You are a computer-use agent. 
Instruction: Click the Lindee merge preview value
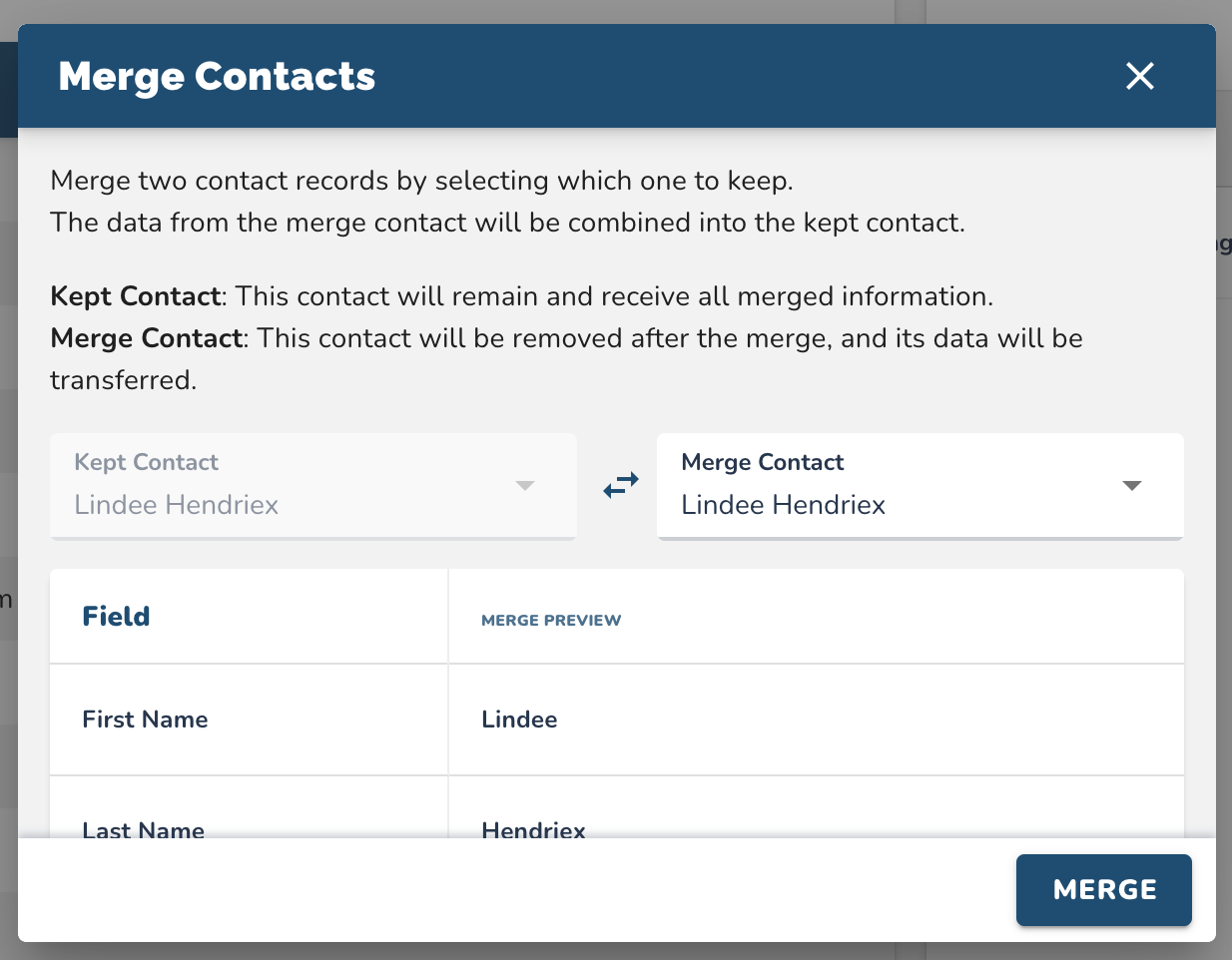[519, 720]
